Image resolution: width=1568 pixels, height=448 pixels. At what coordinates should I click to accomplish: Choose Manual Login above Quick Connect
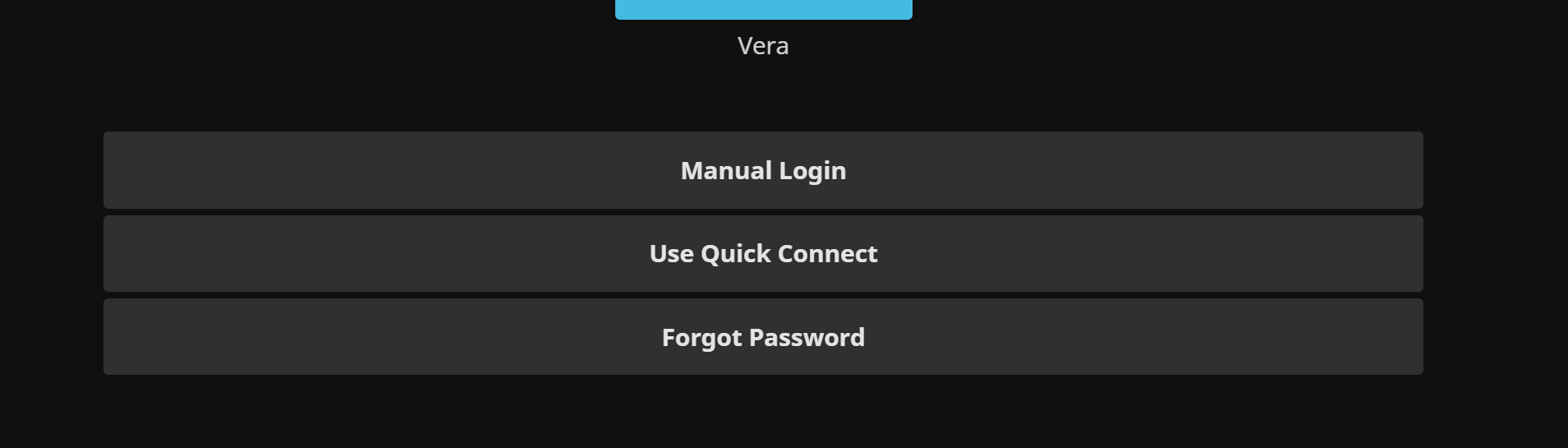pyautogui.click(x=763, y=170)
